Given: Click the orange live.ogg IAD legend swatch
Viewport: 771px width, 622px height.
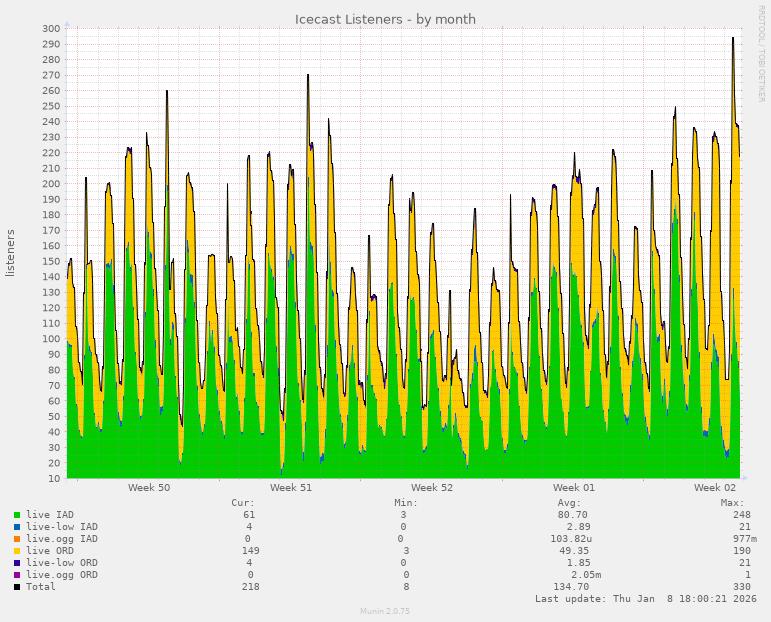Looking at the screenshot, I should [17, 539].
